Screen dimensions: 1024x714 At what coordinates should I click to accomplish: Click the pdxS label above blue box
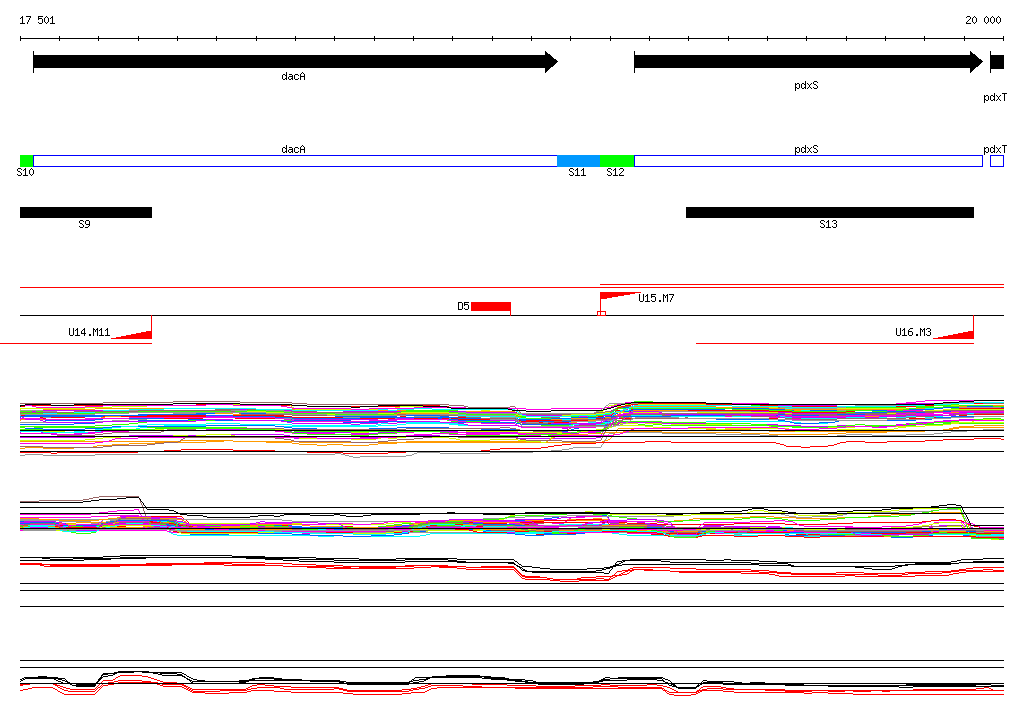click(806, 150)
